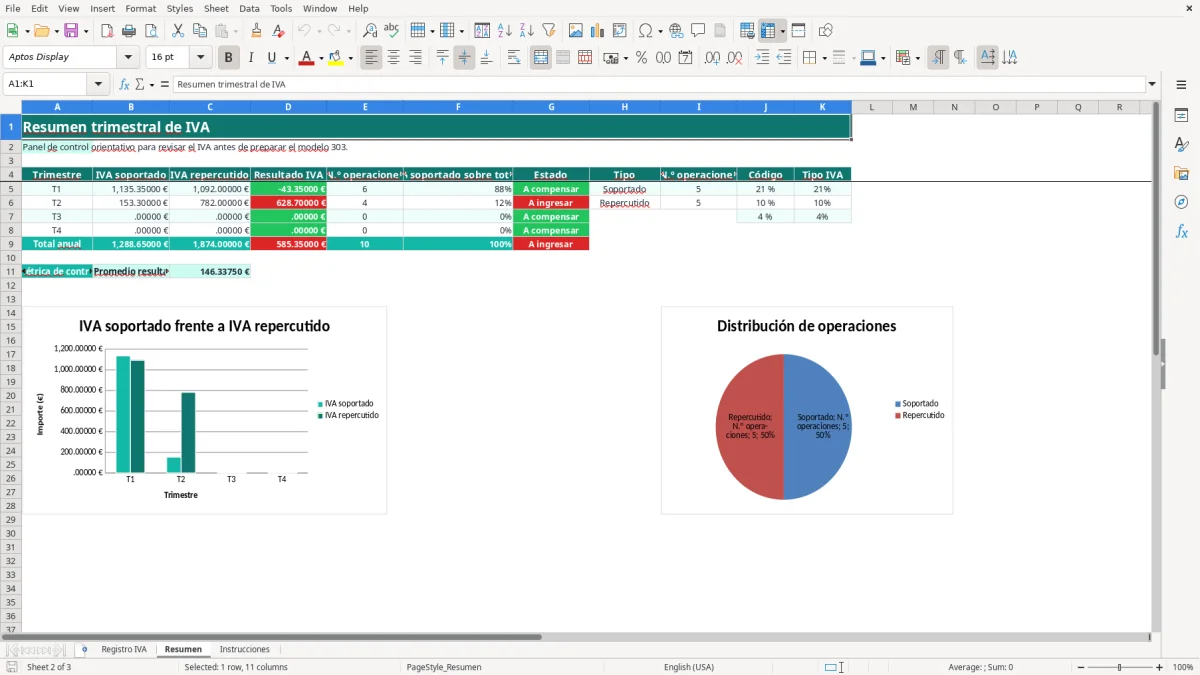Click the Add Decimal Place icon
This screenshot has width=1200, height=675.
click(712, 58)
